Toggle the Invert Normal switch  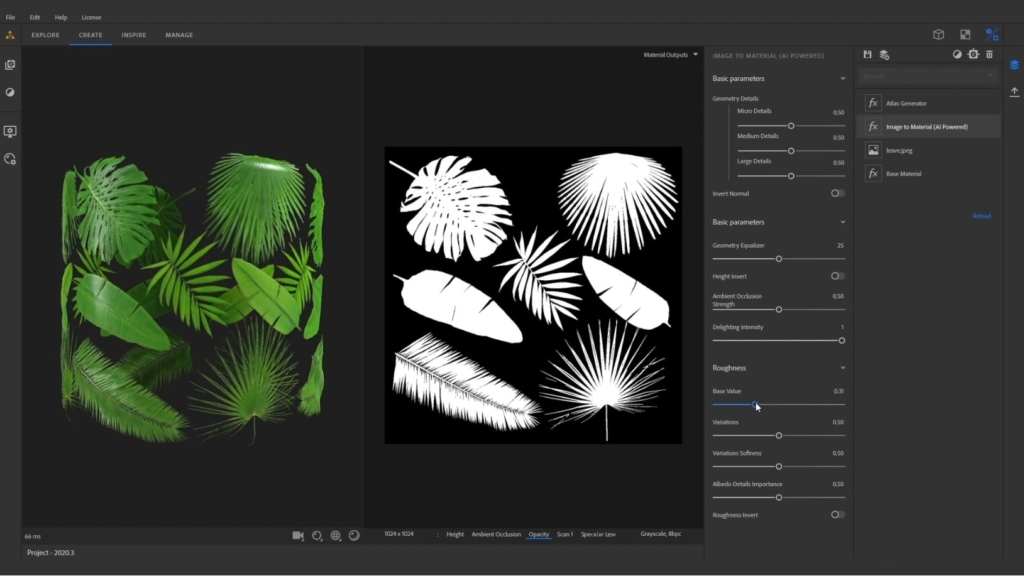[837, 193]
